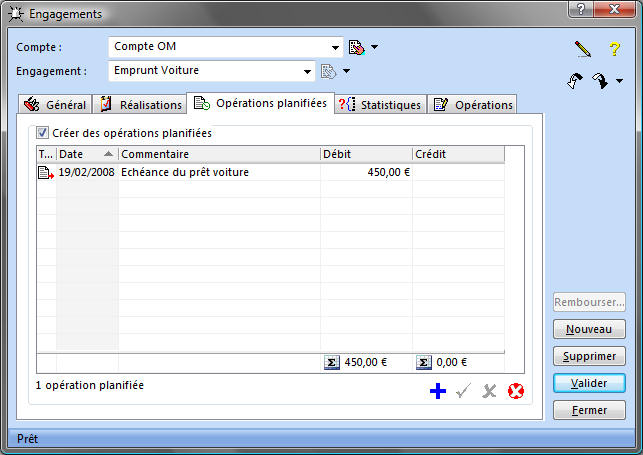Click the redo arrow icon
The height and width of the screenshot is (455, 643).
[x=599, y=82]
